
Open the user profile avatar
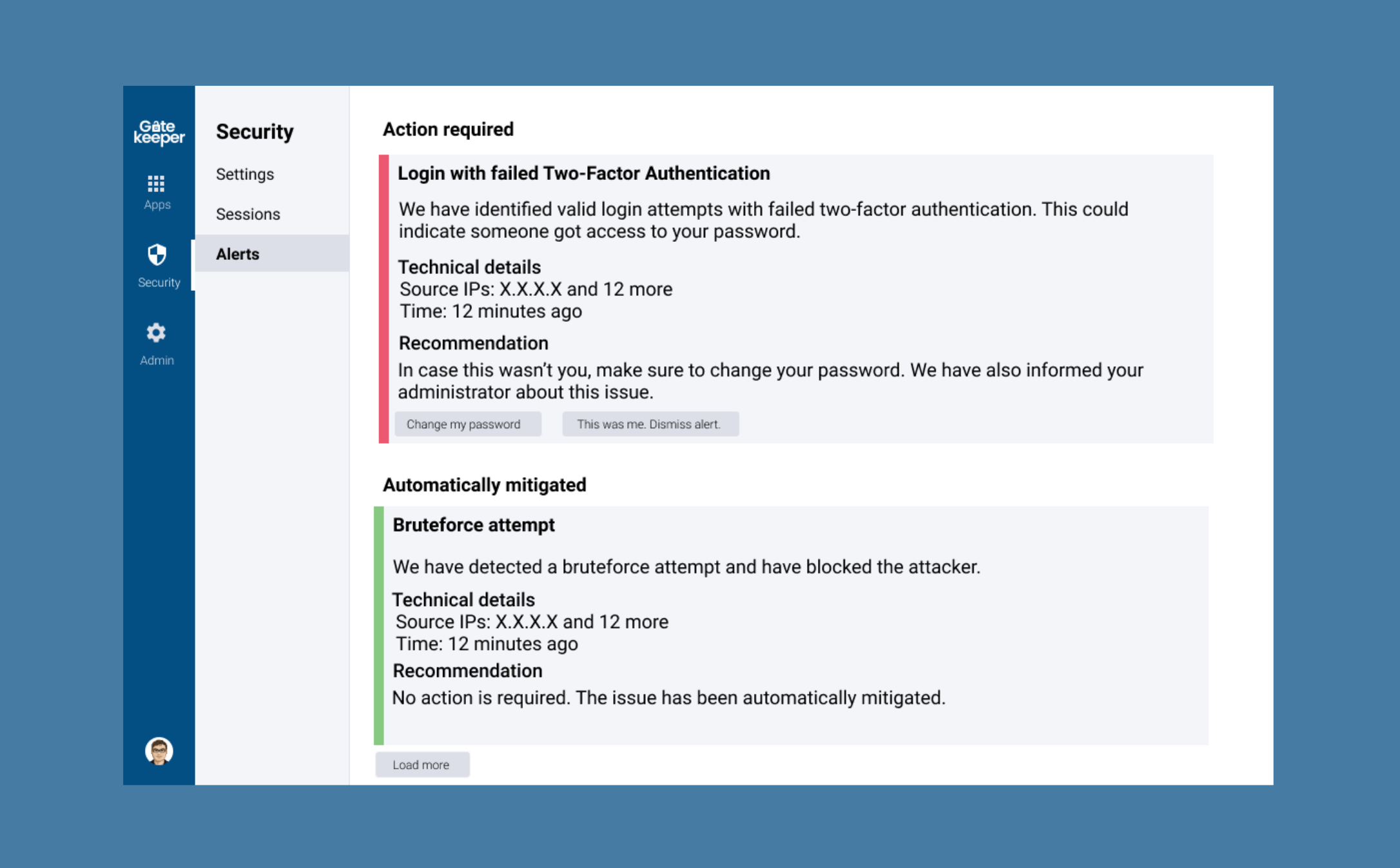[159, 751]
